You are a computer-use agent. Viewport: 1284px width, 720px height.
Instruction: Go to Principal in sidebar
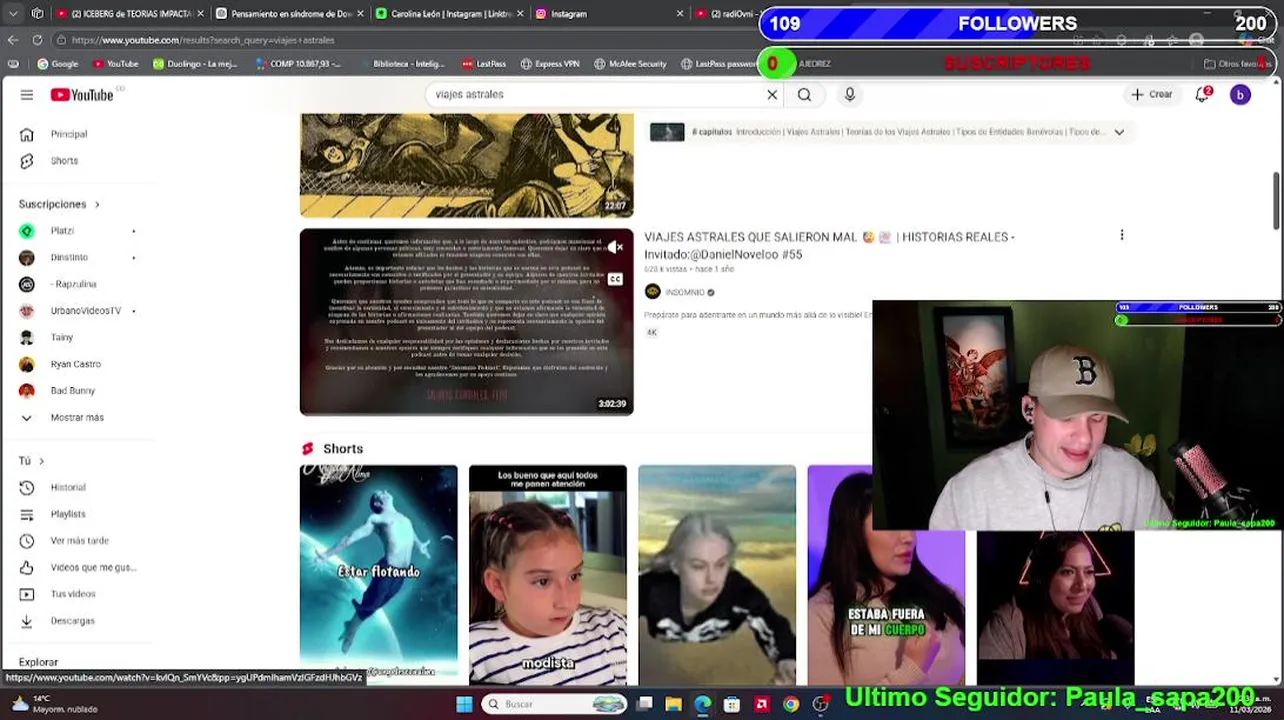click(68, 134)
